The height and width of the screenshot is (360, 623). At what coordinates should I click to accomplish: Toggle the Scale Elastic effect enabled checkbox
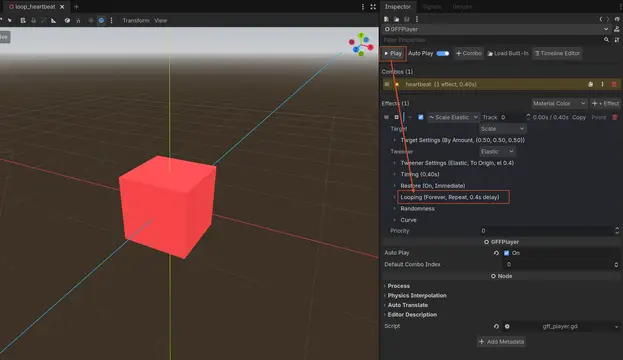[421, 117]
